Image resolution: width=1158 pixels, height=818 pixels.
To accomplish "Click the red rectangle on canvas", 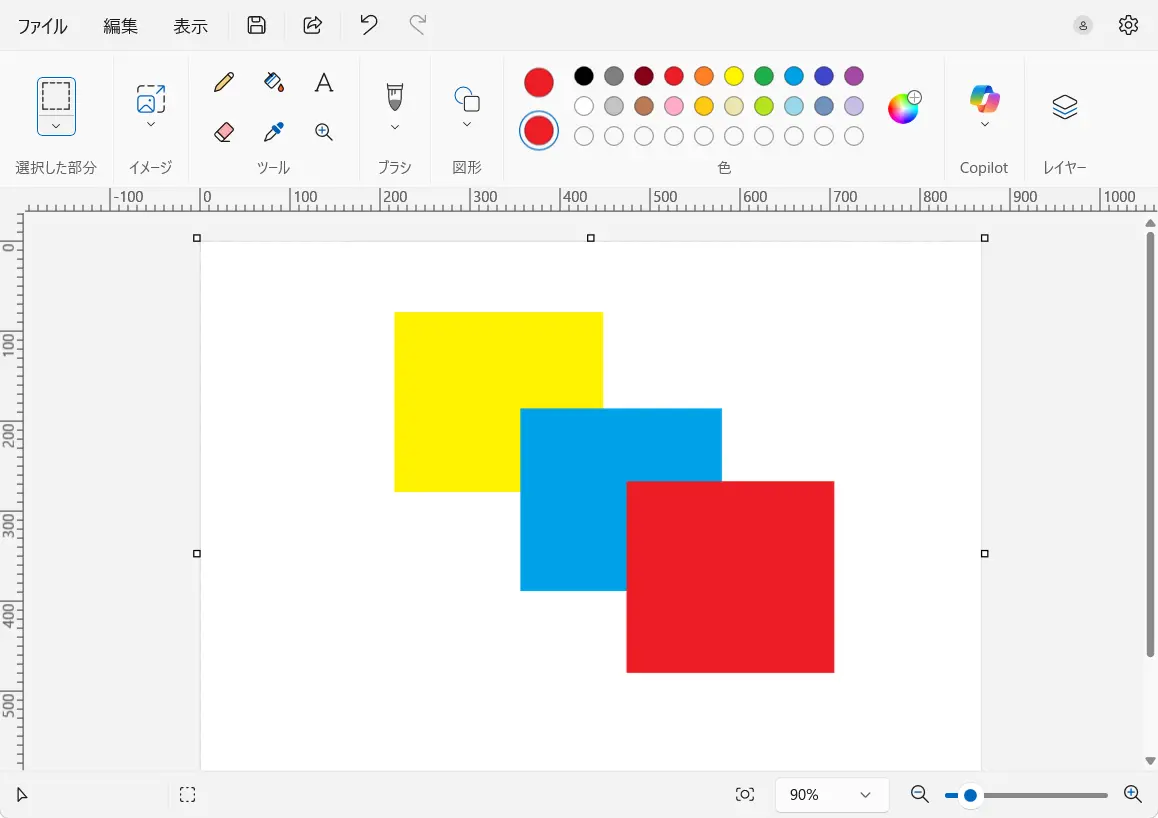I will point(730,577).
